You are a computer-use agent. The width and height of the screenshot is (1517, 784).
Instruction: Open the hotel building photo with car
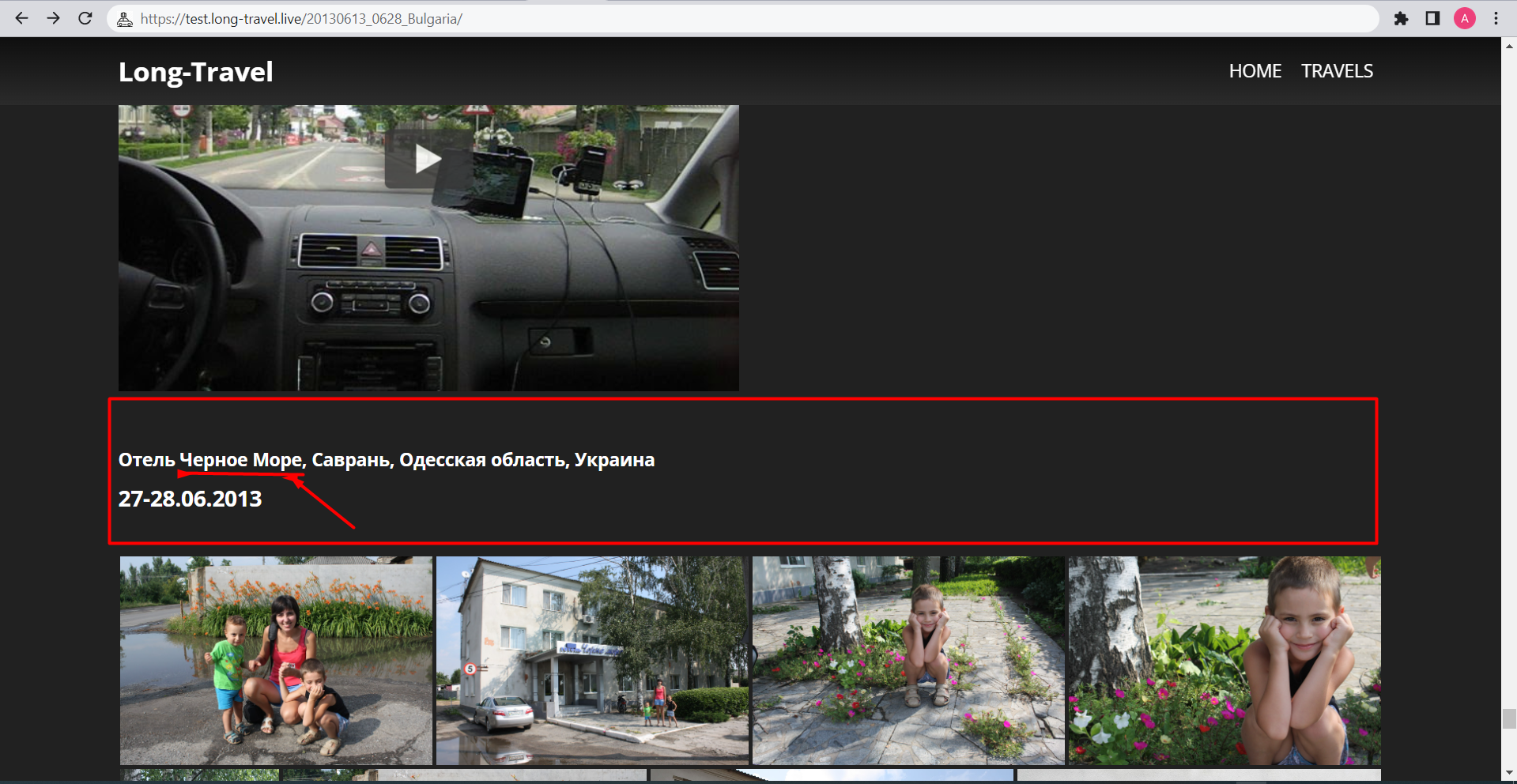pos(591,661)
